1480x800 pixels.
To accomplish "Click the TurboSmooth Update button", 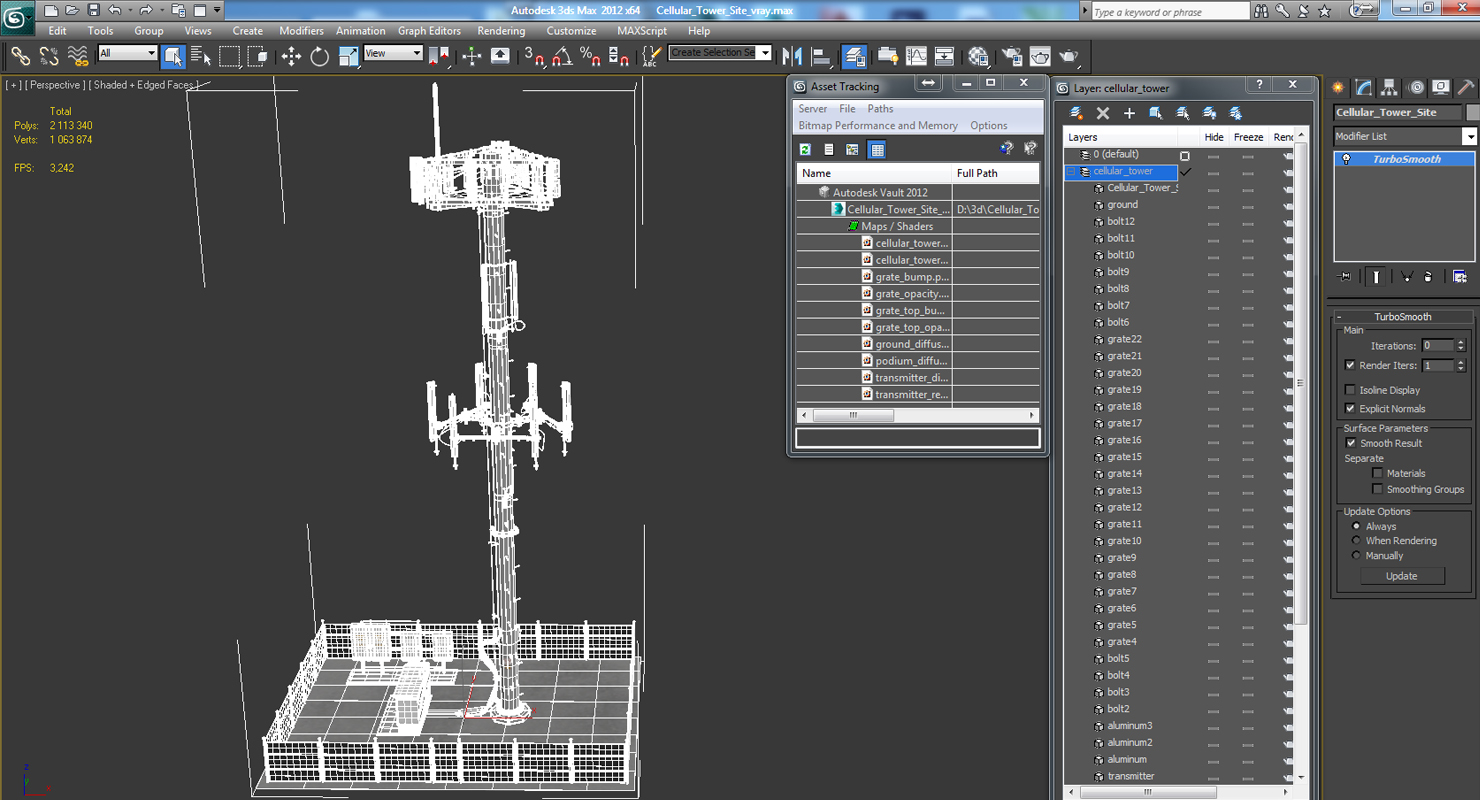I will pos(1401,576).
